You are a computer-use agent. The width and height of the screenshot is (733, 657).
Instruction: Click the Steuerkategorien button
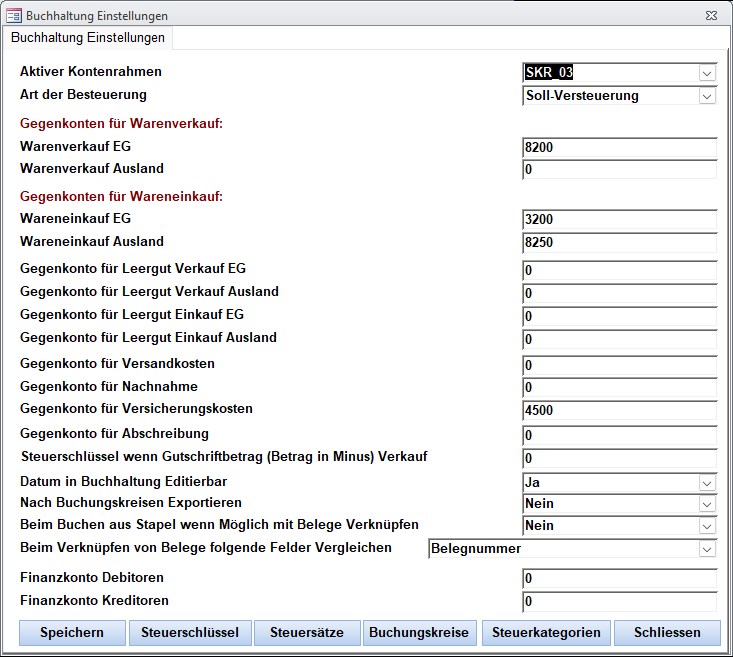click(x=546, y=633)
